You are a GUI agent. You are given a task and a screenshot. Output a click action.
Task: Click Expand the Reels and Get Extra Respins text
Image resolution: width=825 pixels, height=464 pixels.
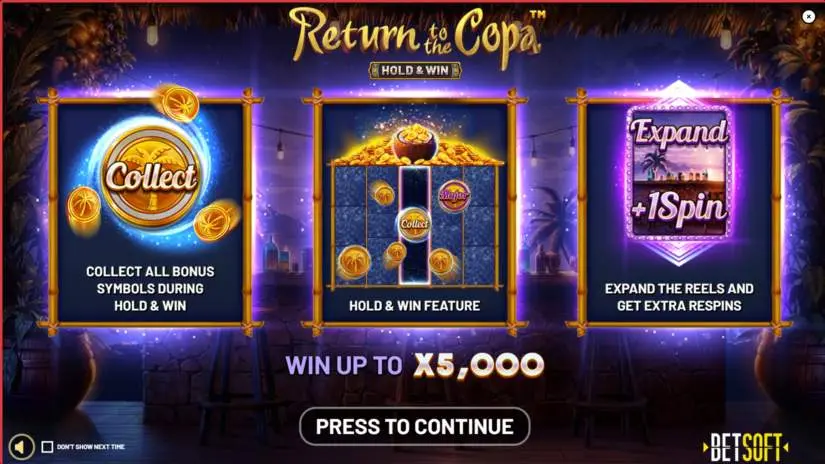[679, 297]
